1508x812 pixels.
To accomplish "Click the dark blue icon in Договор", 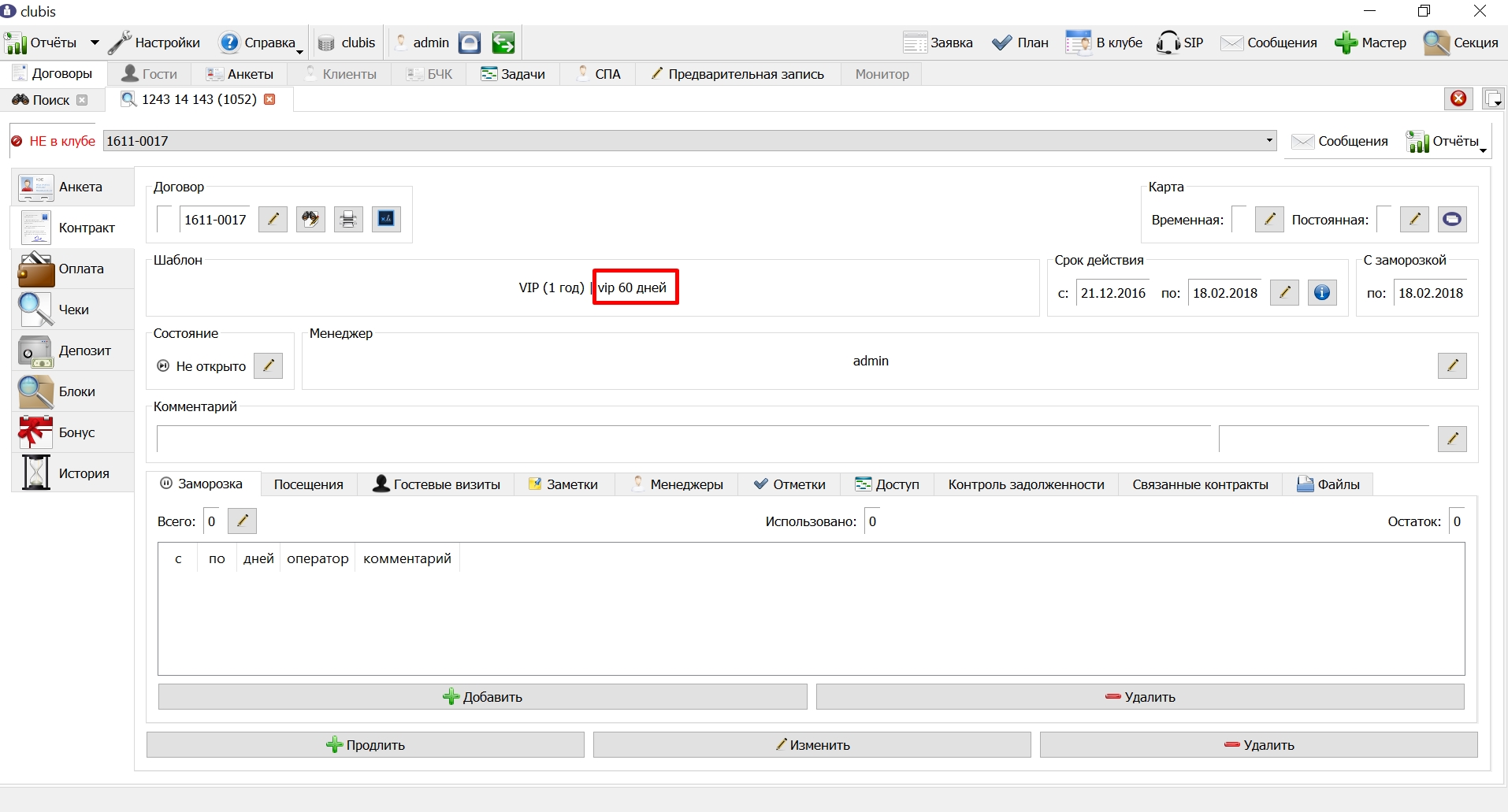I will (x=386, y=219).
